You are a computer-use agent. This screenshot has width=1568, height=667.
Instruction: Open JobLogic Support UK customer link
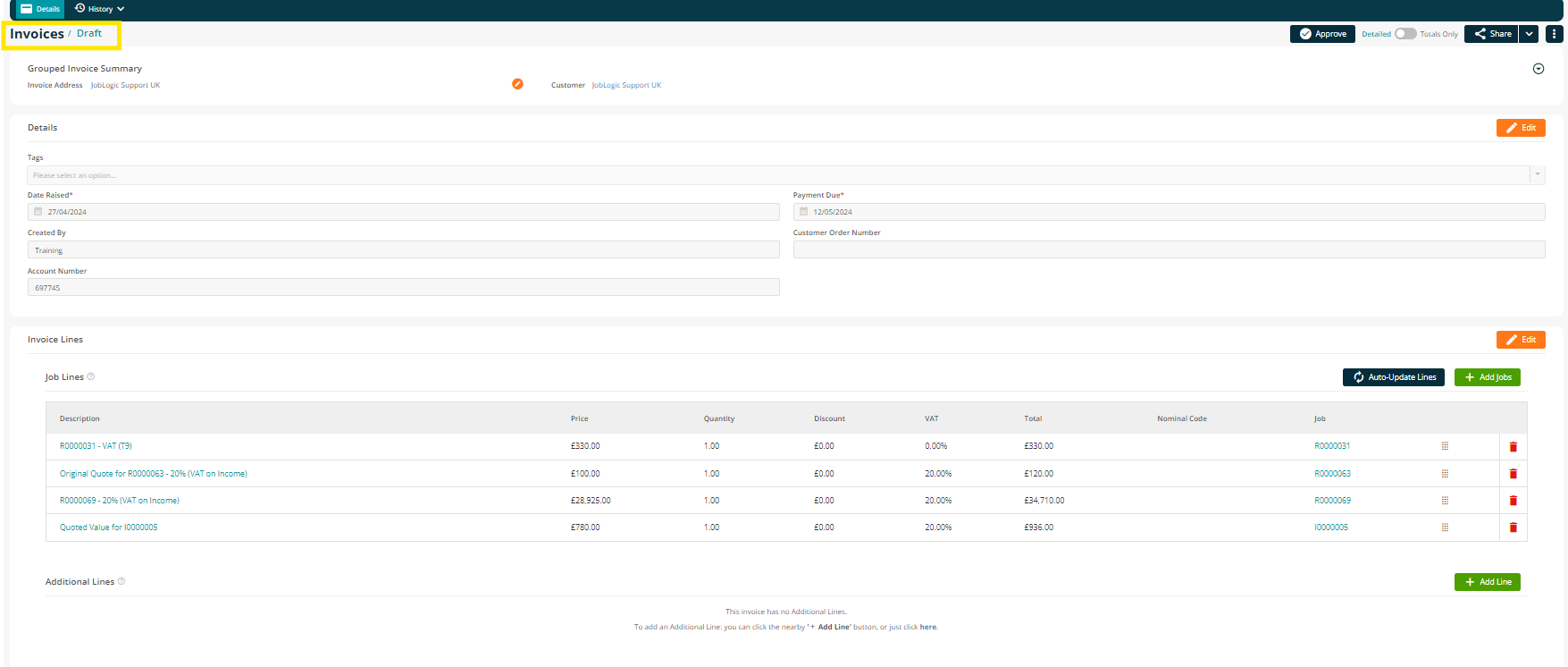[x=626, y=85]
